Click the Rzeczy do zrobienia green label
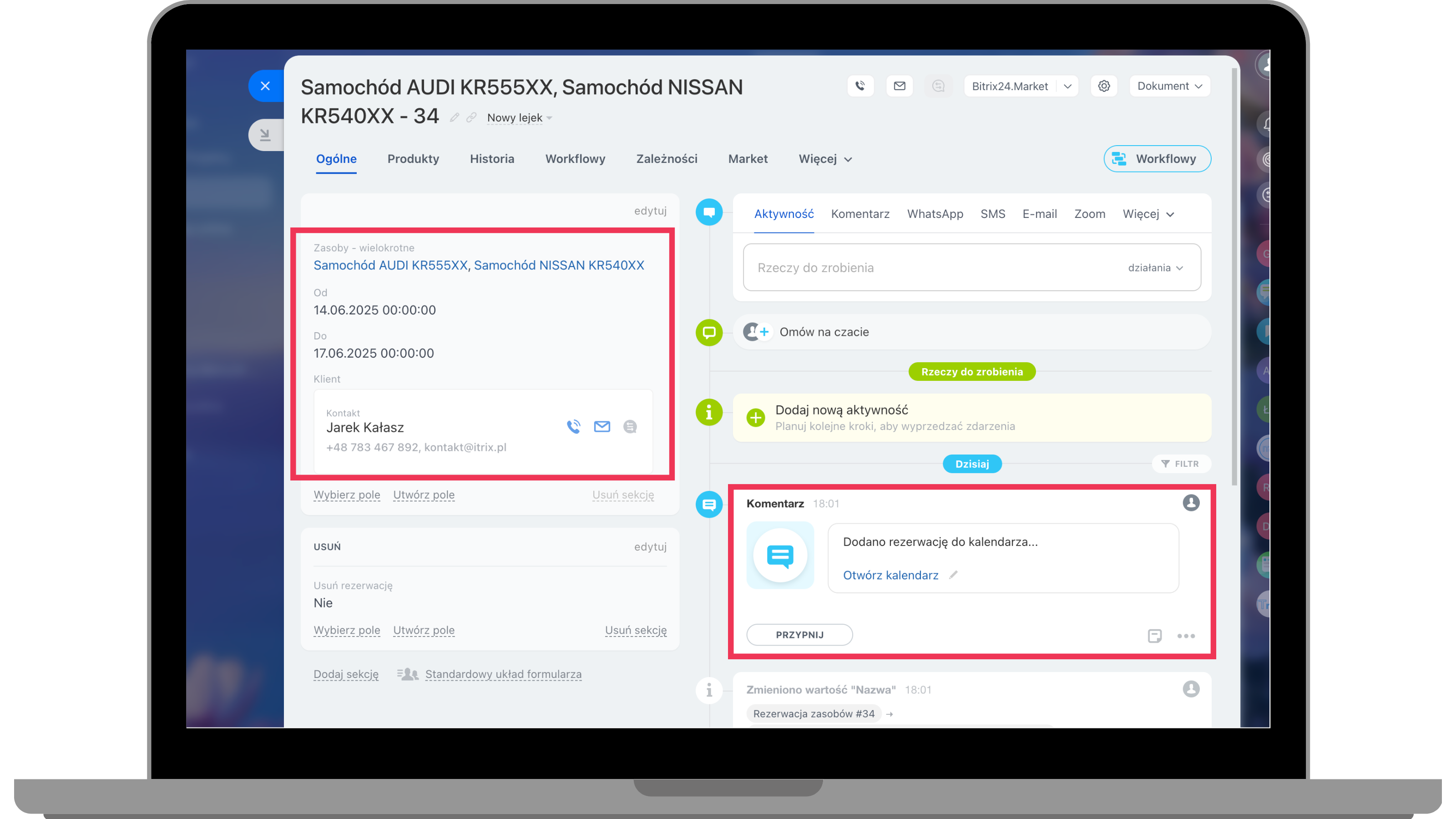The height and width of the screenshot is (819, 1456). [x=971, y=372]
